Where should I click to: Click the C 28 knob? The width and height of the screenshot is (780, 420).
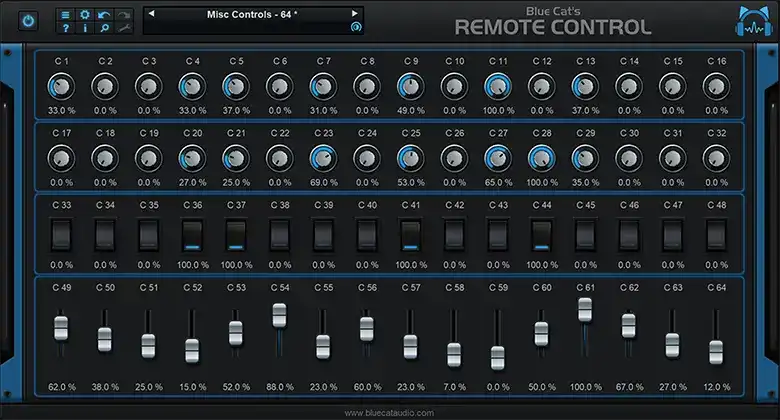coord(541,159)
